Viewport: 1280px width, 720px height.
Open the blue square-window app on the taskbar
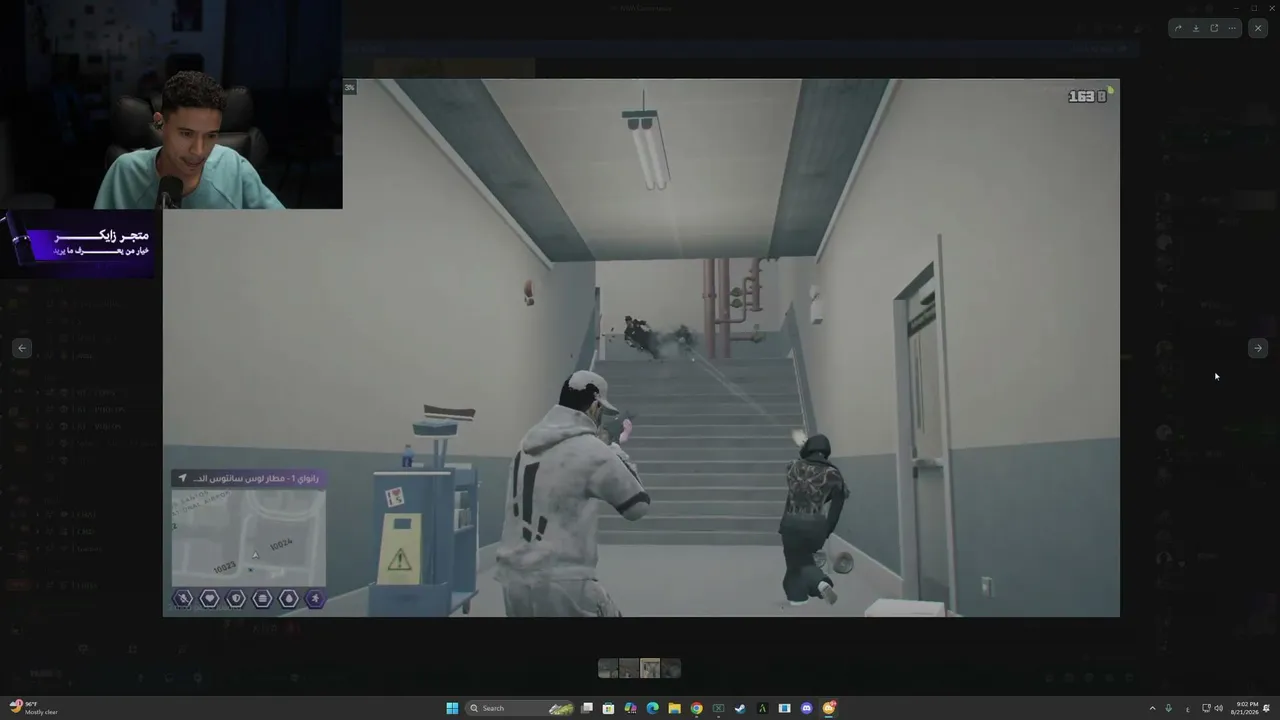click(x=784, y=708)
